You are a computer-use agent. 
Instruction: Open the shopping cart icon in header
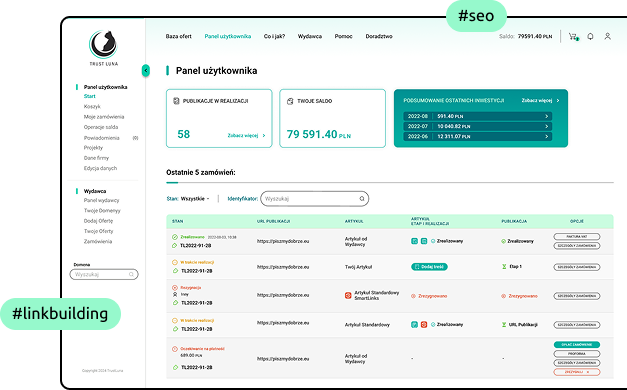click(573, 37)
